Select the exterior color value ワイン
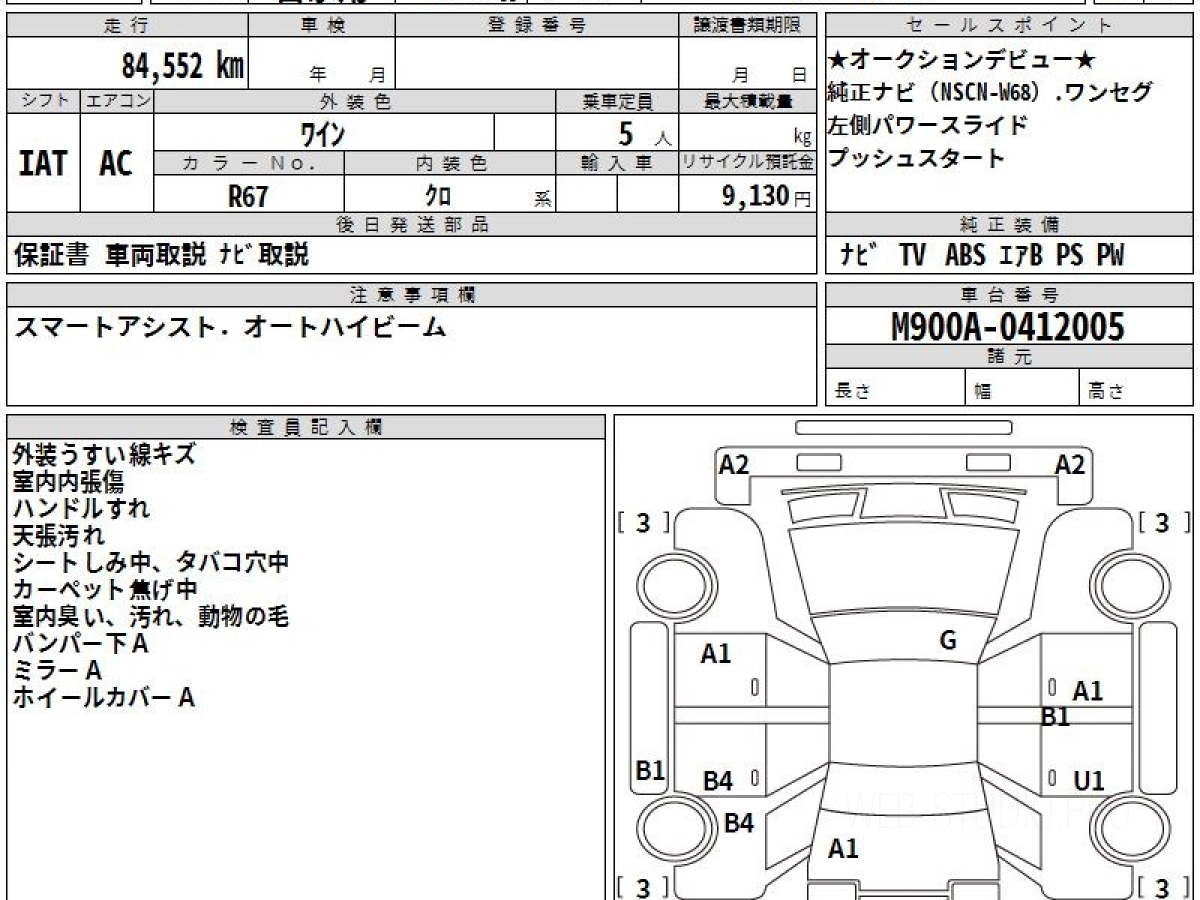 324,133
